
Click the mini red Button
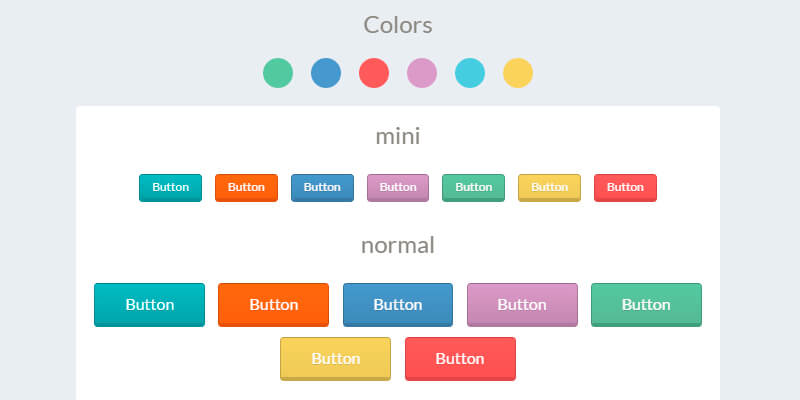[625, 187]
